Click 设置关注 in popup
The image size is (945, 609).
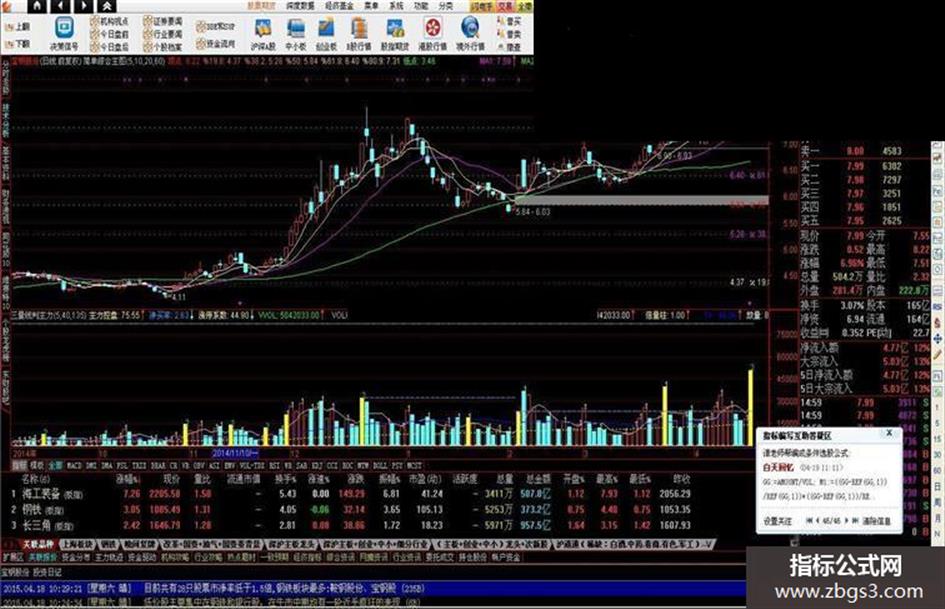(777, 521)
